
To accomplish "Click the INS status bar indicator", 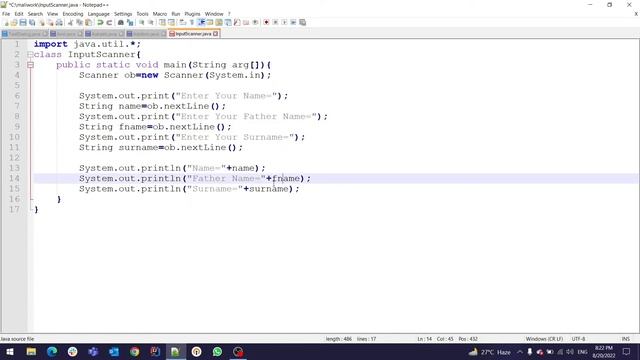I will (x=625, y=339).
